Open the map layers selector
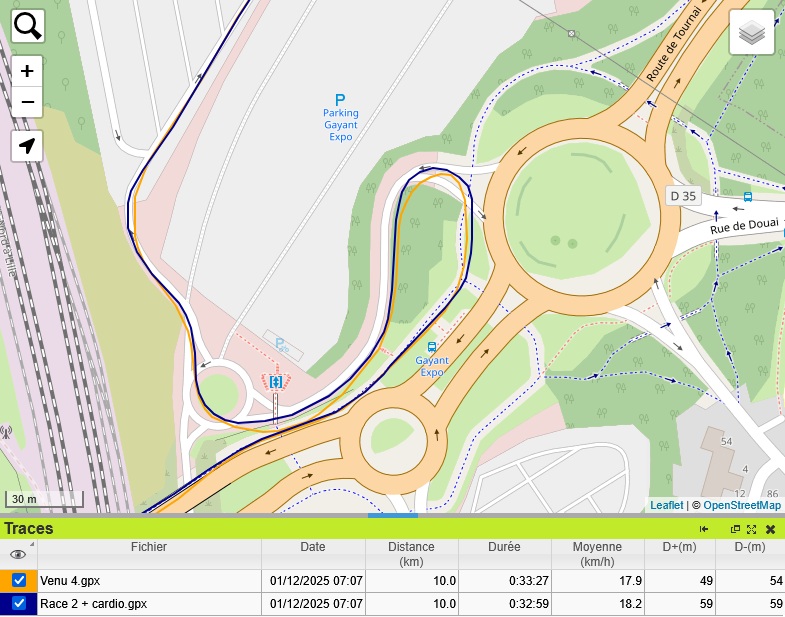The image size is (785, 617). pyautogui.click(x=752, y=33)
